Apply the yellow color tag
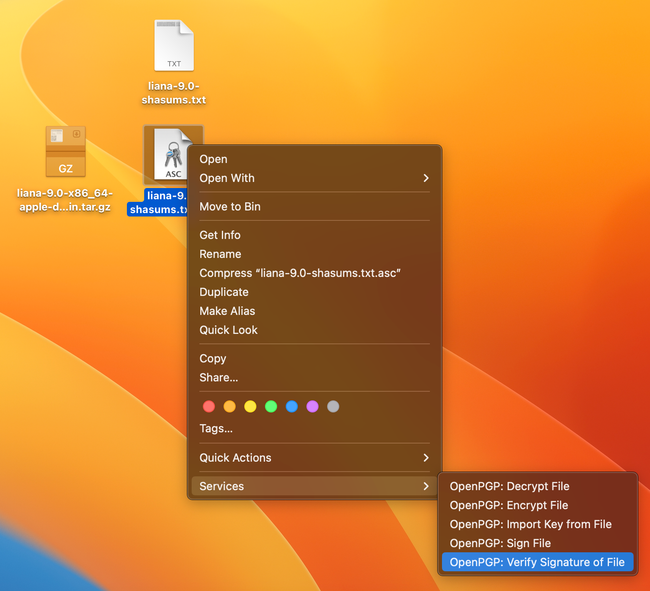This screenshot has width=650, height=591. coord(250,407)
